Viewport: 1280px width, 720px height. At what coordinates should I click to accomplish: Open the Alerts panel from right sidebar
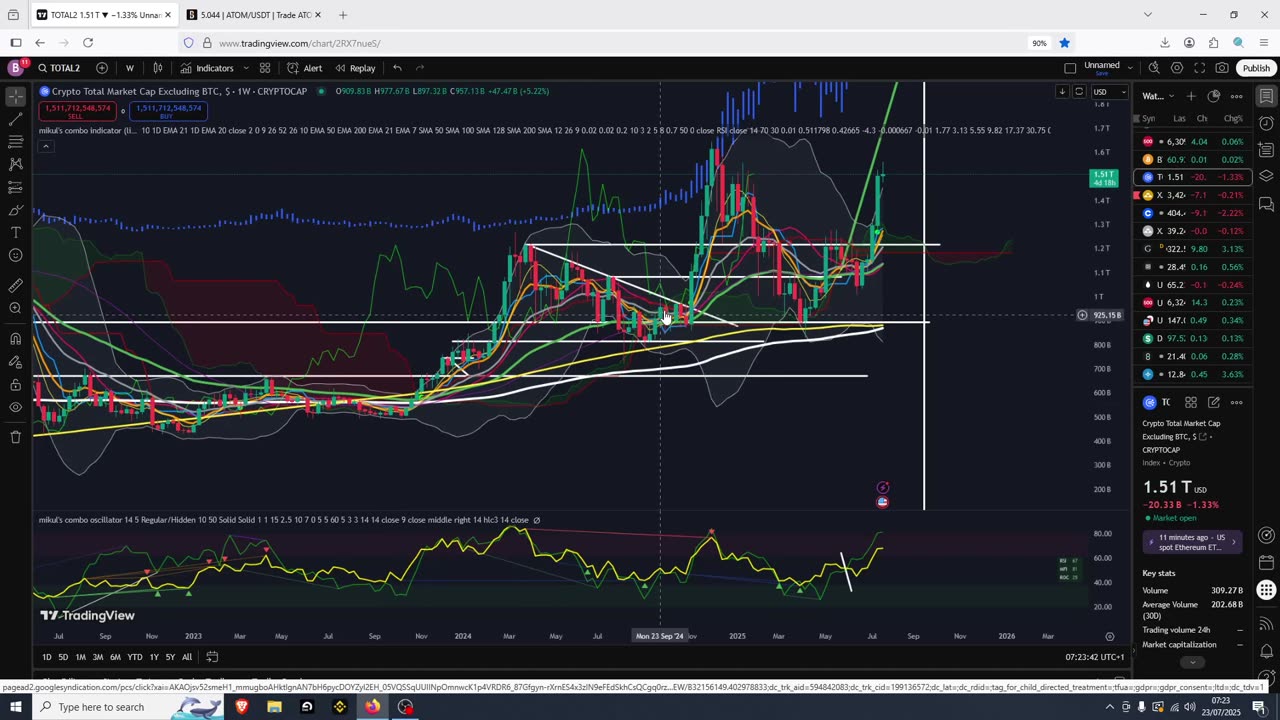tap(1266, 123)
